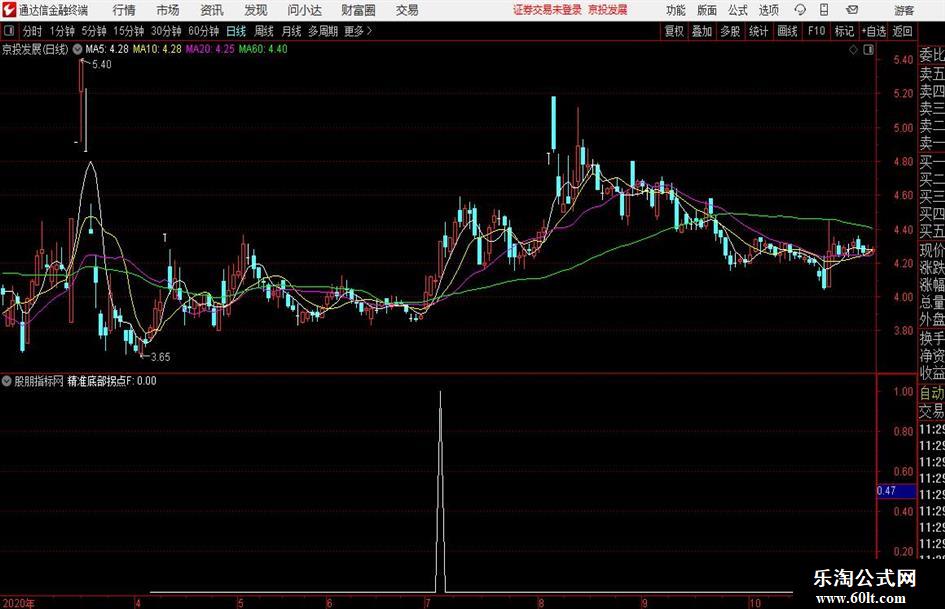Open the 市场 menu
This screenshot has height=609, width=945.
coord(168,10)
